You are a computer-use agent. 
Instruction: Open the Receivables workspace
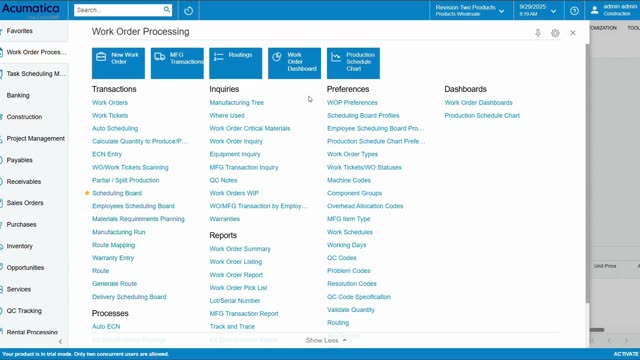point(24,182)
